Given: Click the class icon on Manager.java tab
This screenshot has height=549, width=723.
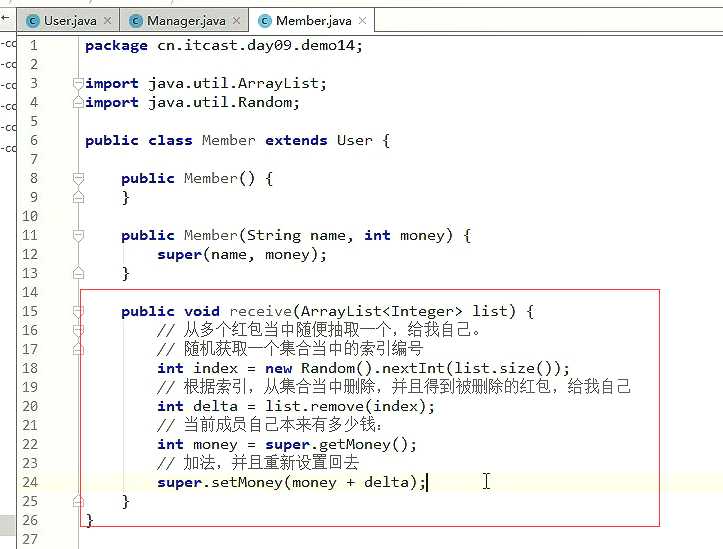Looking at the screenshot, I should click(x=136, y=21).
